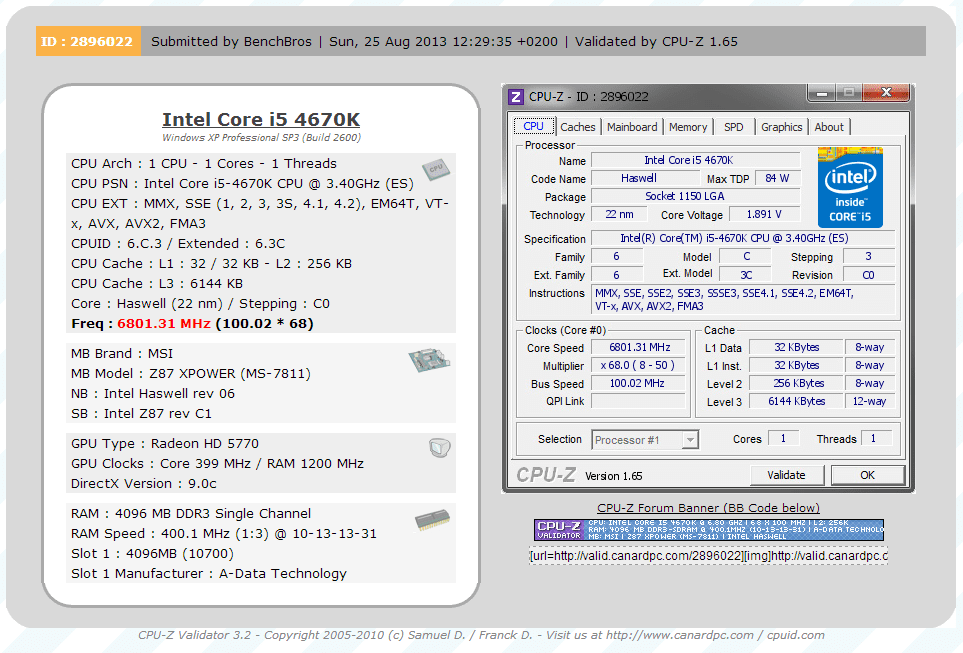Switch to the CPU tab
The image size is (963, 653).
[x=534, y=126]
